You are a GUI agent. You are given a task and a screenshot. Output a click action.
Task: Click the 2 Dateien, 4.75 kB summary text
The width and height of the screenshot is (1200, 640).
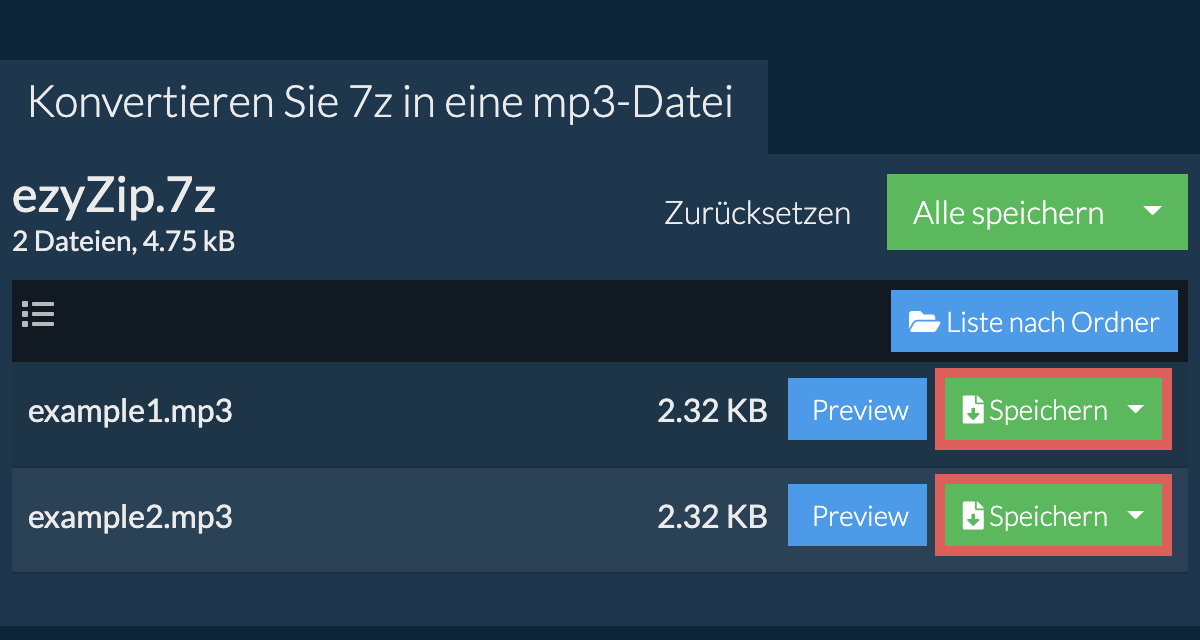(123, 241)
